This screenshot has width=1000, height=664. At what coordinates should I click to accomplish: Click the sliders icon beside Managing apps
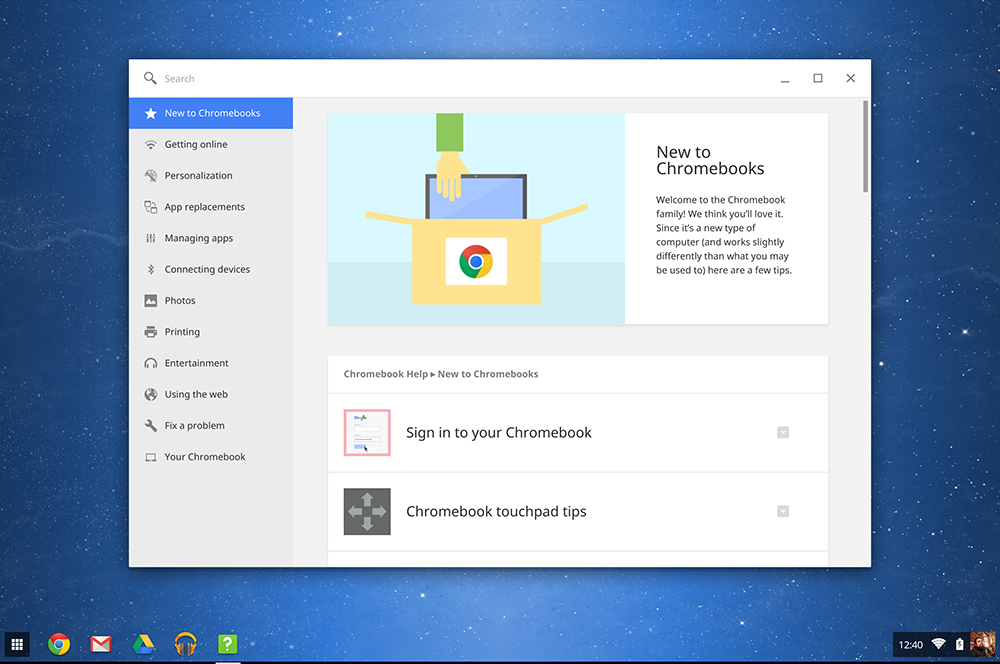tap(151, 238)
